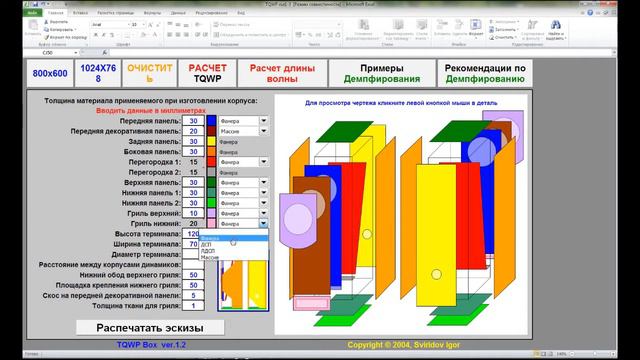This screenshot has height=360, width=640.
Task: Click the Формат по образцу painter icon
Action: click(x=47, y=37)
